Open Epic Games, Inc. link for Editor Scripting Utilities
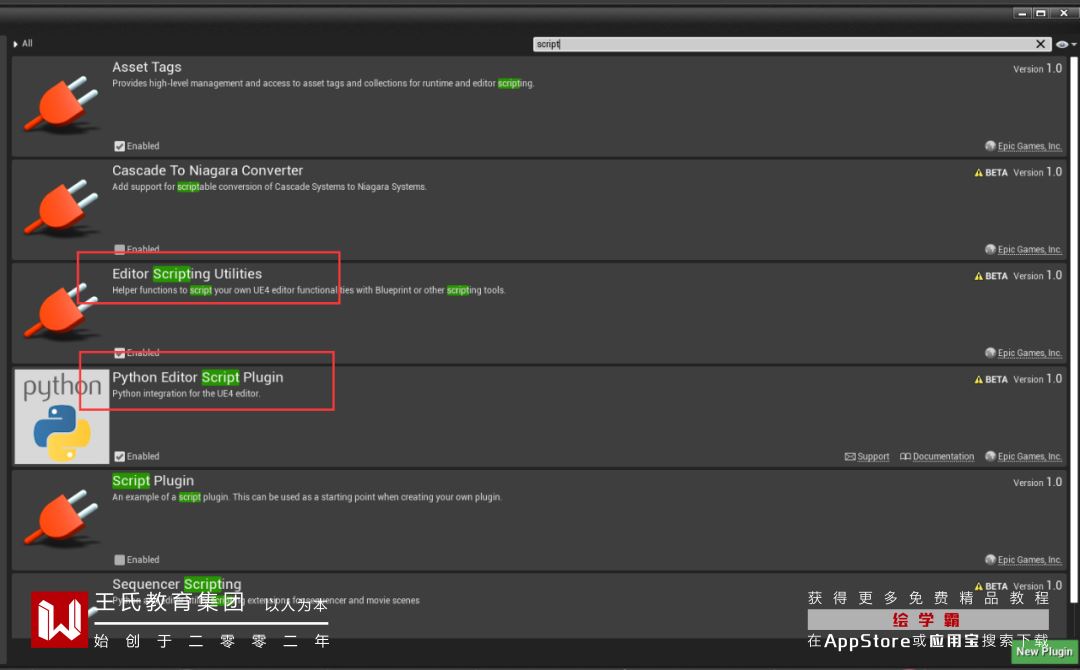The image size is (1080, 670). coord(1030,353)
